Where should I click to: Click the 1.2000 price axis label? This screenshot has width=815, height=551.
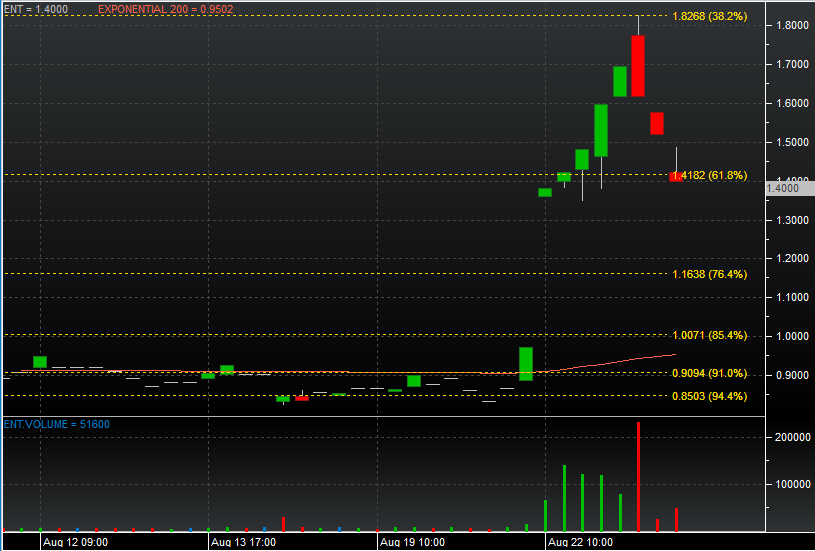tap(792, 258)
